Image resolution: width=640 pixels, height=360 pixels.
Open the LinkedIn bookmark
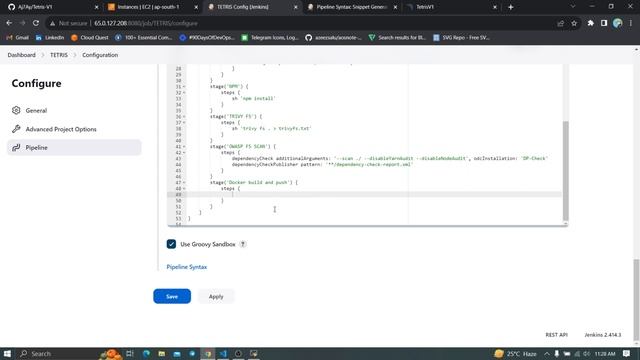(50, 38)
